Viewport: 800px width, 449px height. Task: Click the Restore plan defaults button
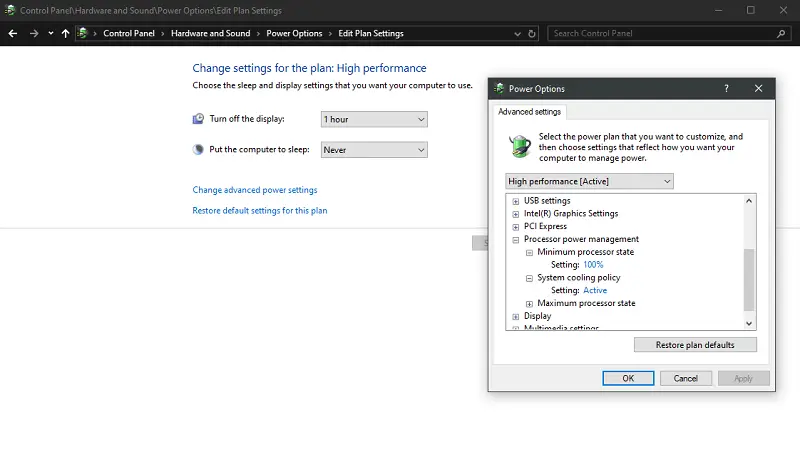(694, 345)
